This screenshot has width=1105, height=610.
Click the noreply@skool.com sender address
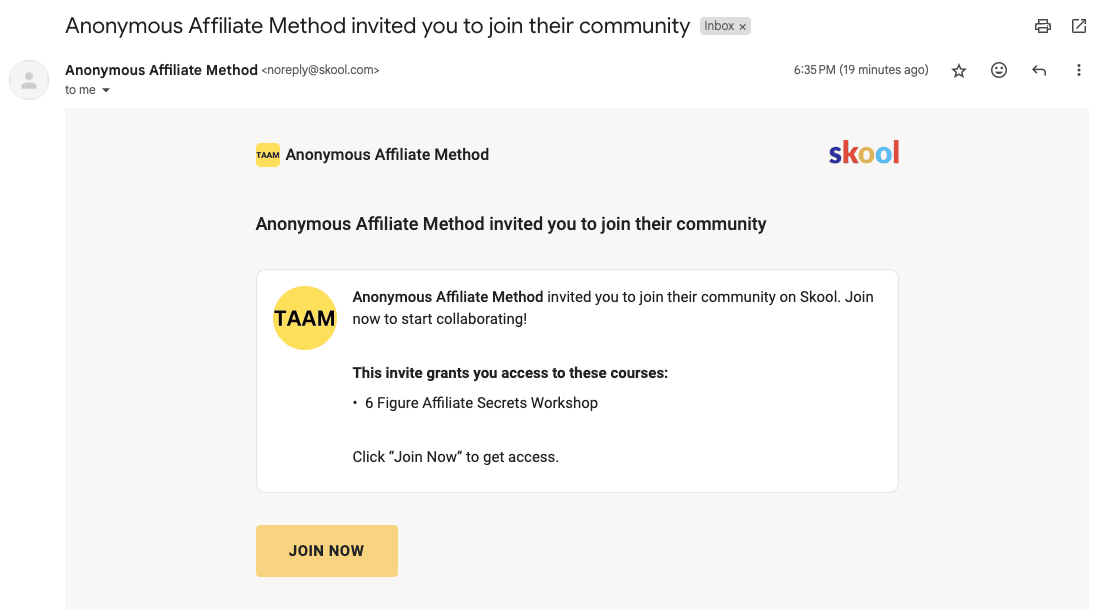[x=321, y=70]
